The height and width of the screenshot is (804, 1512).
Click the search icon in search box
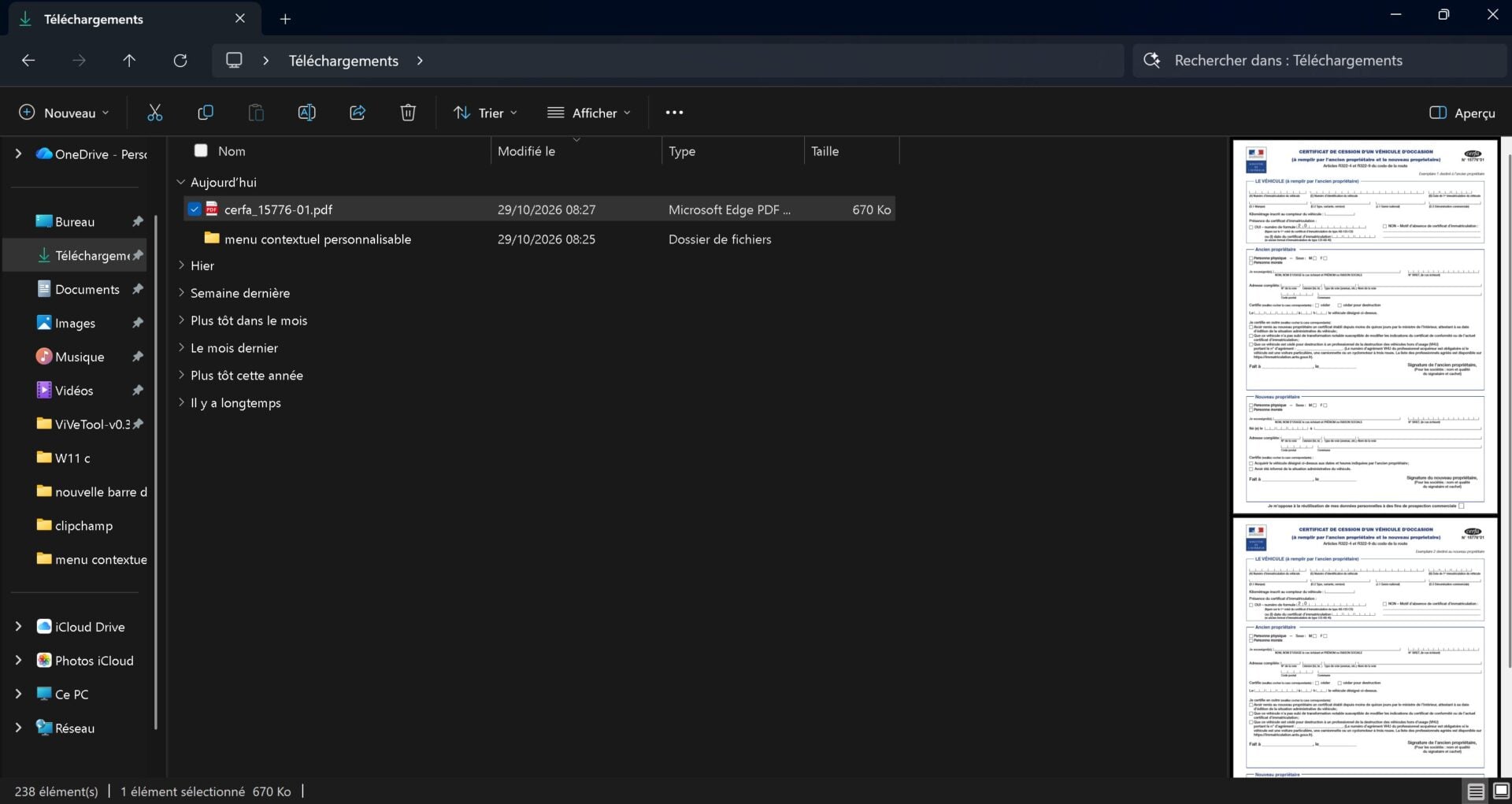(x=1151, y=61)
